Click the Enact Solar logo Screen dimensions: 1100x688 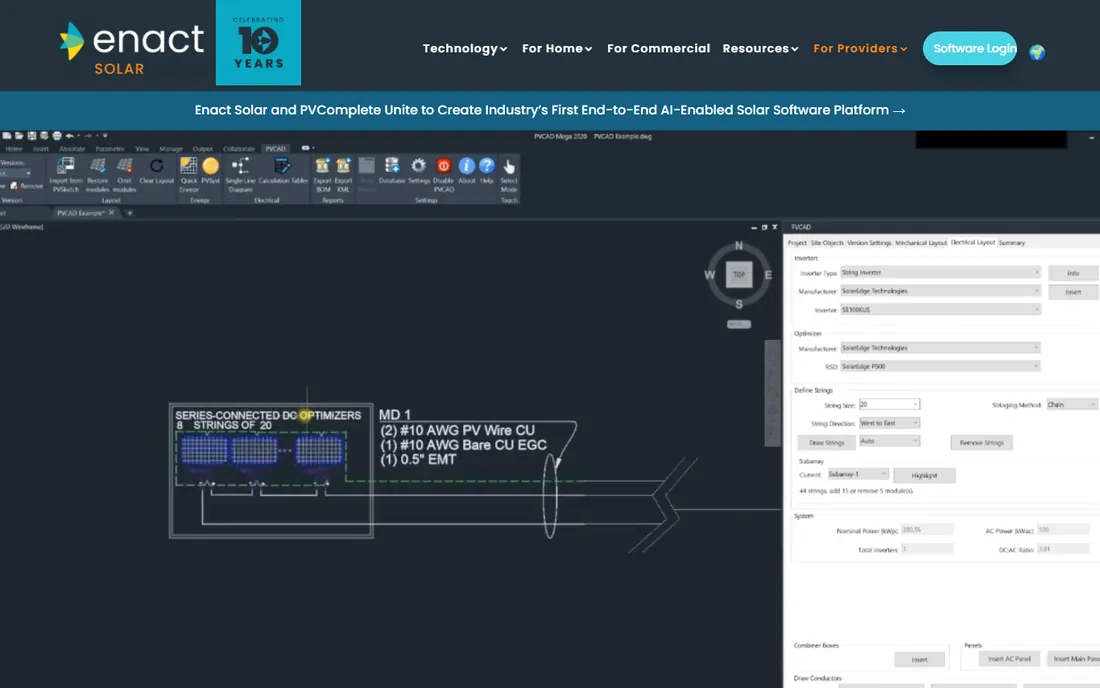(132, 48)
